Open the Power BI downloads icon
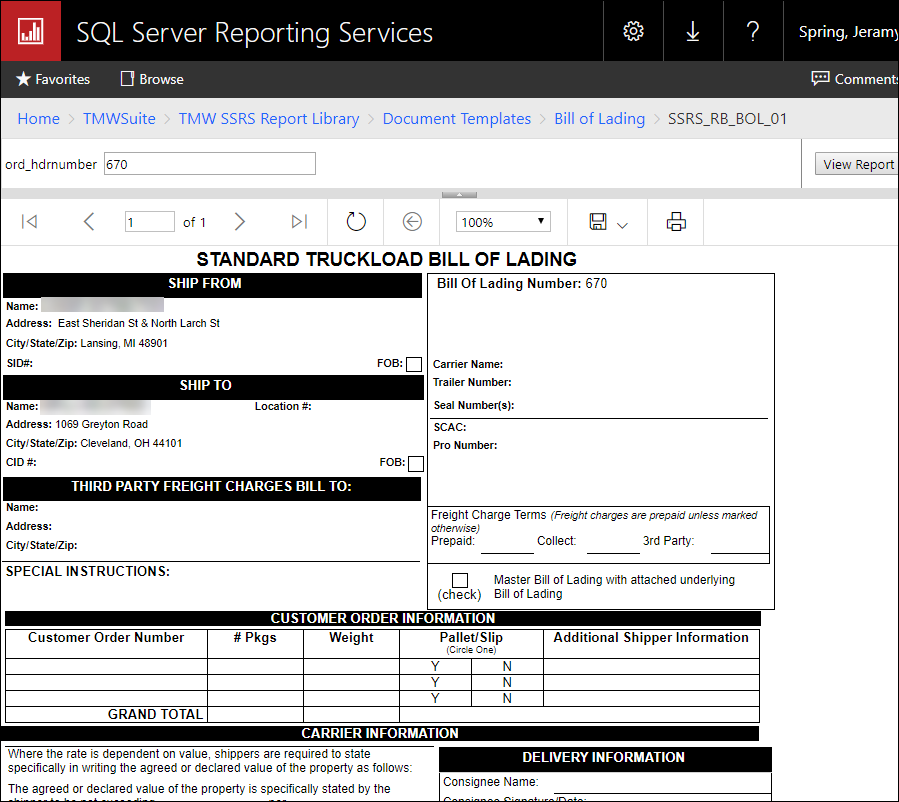 [x=692, y=30]
